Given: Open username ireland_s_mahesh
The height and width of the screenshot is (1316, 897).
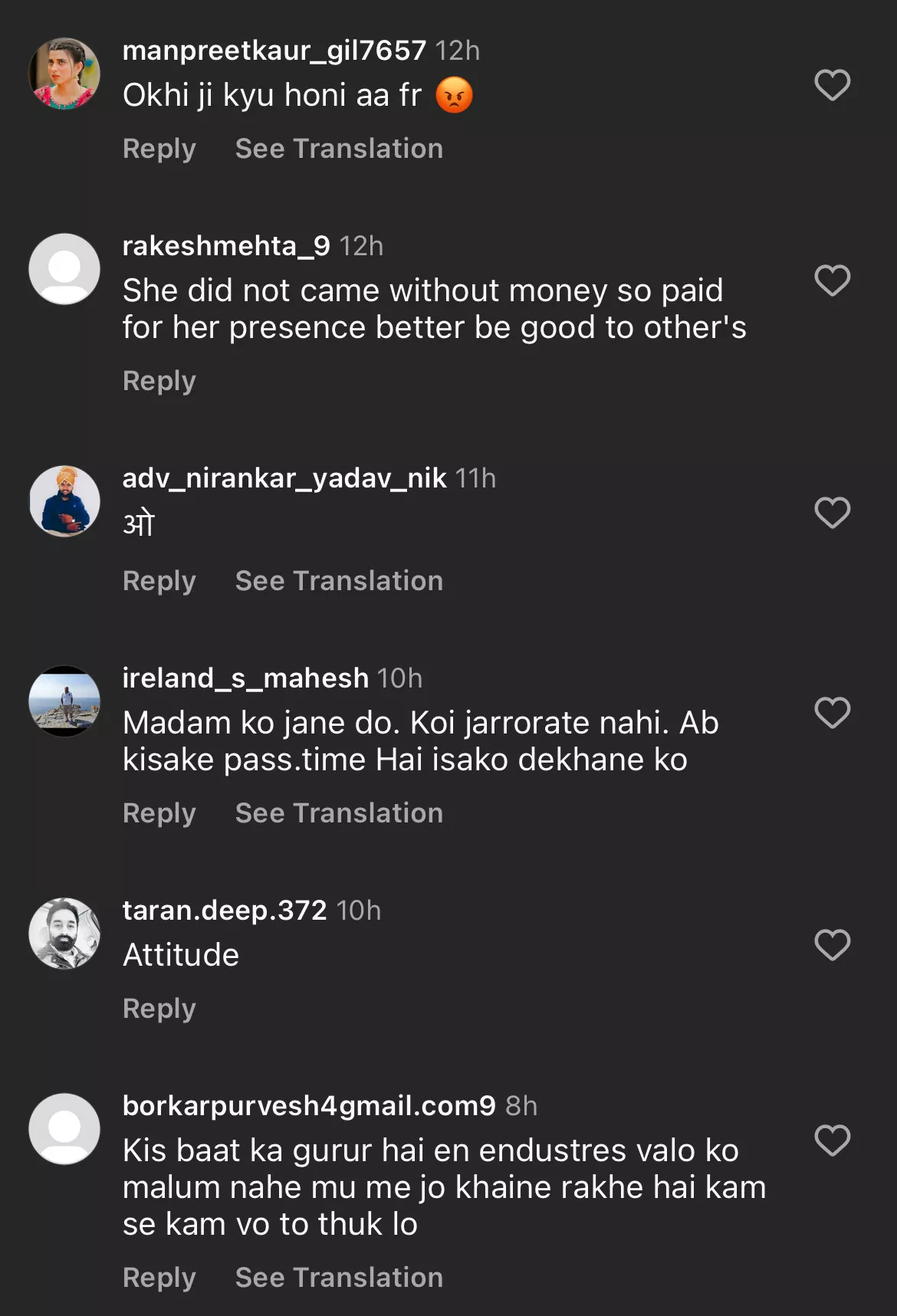Looking at the screenshot, I should pyautogui.click(x=245, y=678).
